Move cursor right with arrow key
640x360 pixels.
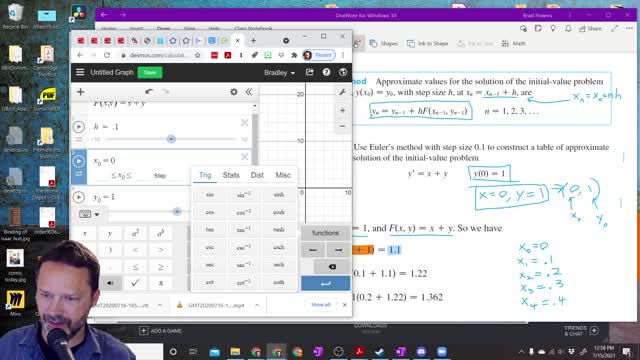click(x=338, y=250)
